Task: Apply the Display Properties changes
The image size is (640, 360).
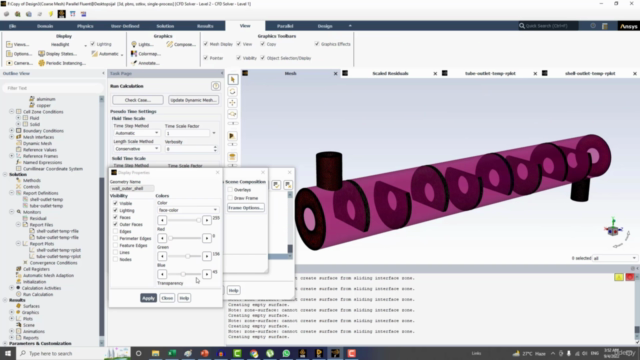Action: pyautogui.click(x=148, y=298)
